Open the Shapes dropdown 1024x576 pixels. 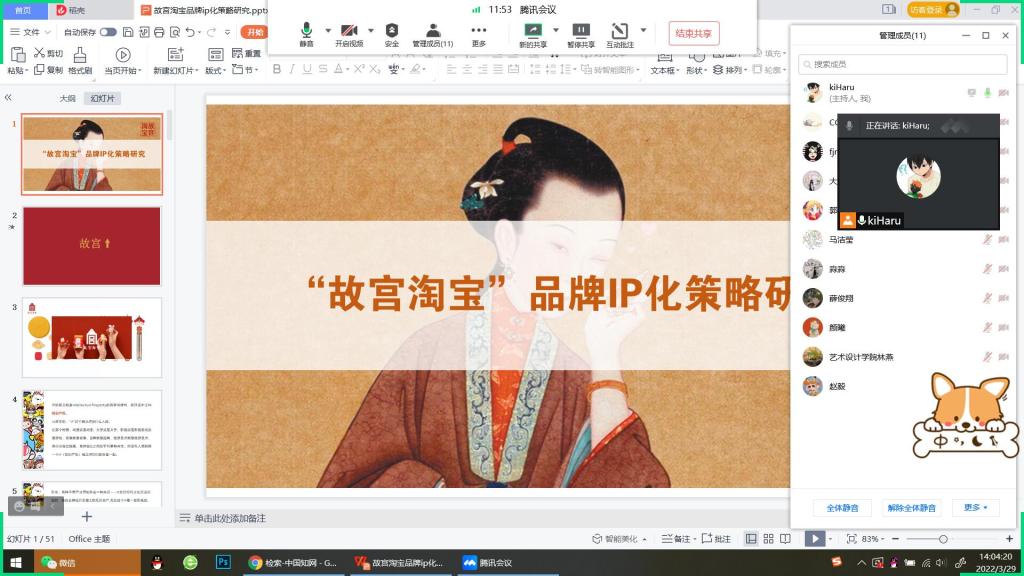pos(696,63)
